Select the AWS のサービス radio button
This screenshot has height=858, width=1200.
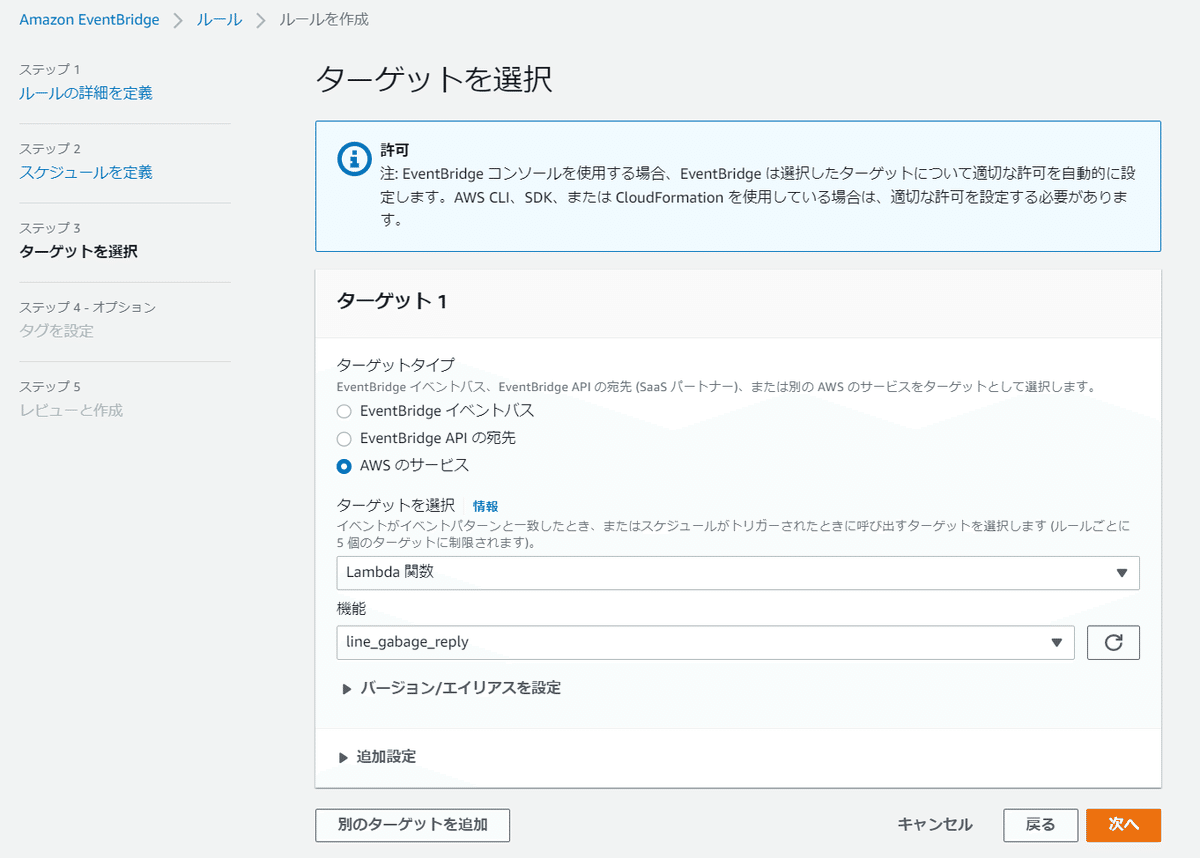click(343, 466)
